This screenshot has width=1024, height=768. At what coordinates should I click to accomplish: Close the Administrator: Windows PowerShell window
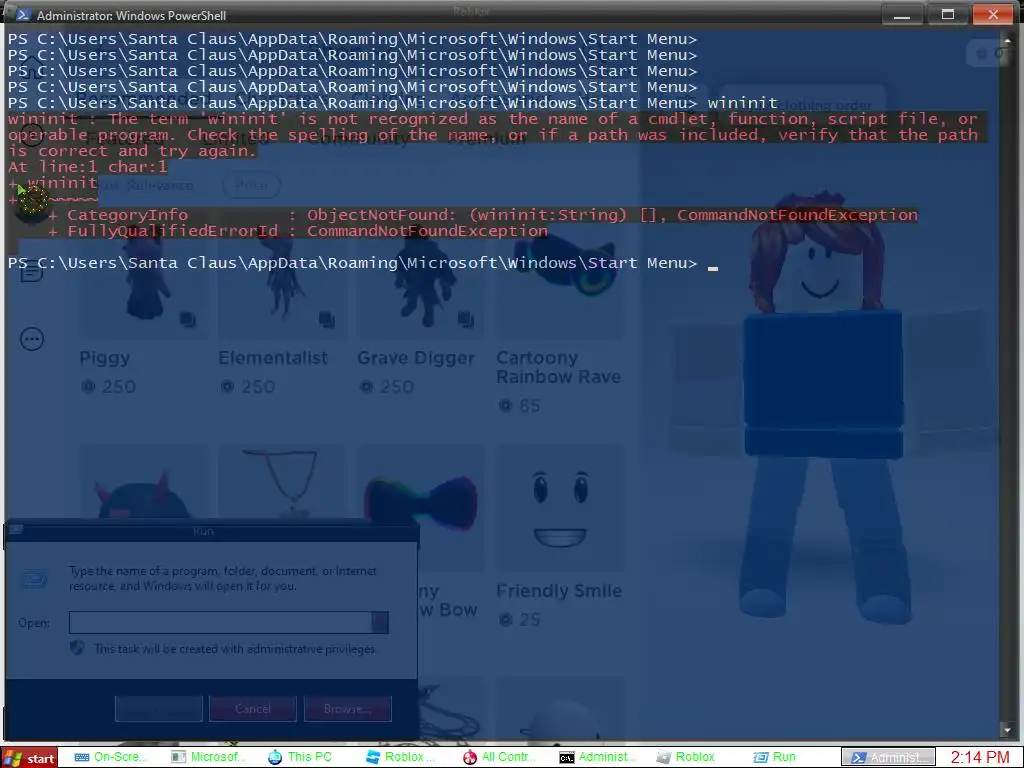pyautogui.click(x=993, y=14)
